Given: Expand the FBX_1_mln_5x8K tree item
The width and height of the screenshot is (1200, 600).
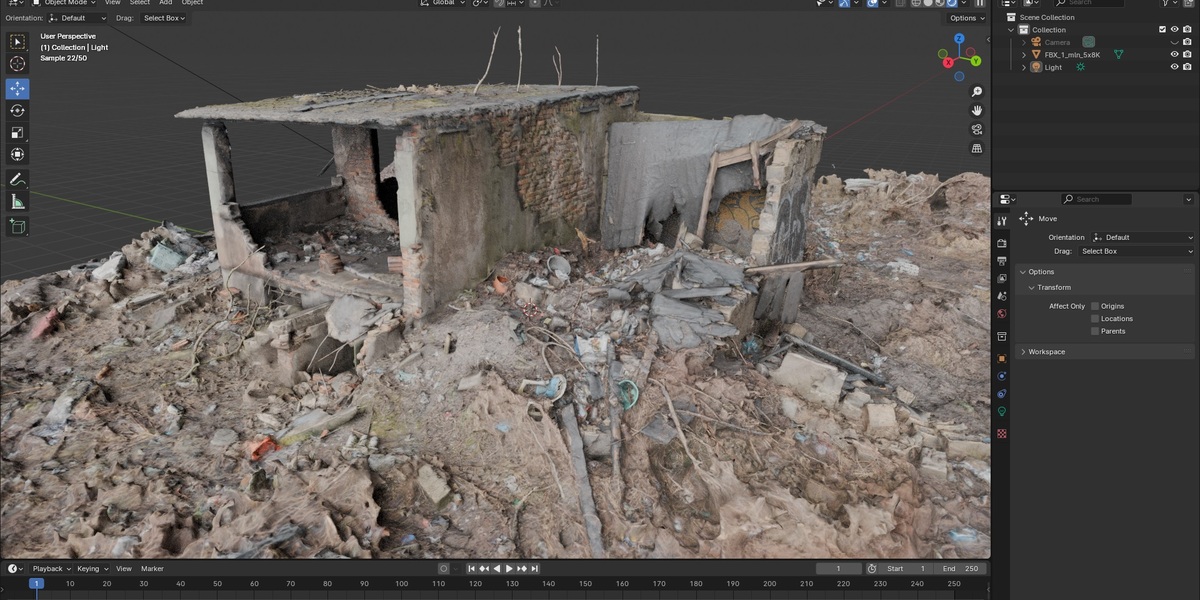Looking at the screenshot, I should tap(1024, 54).
